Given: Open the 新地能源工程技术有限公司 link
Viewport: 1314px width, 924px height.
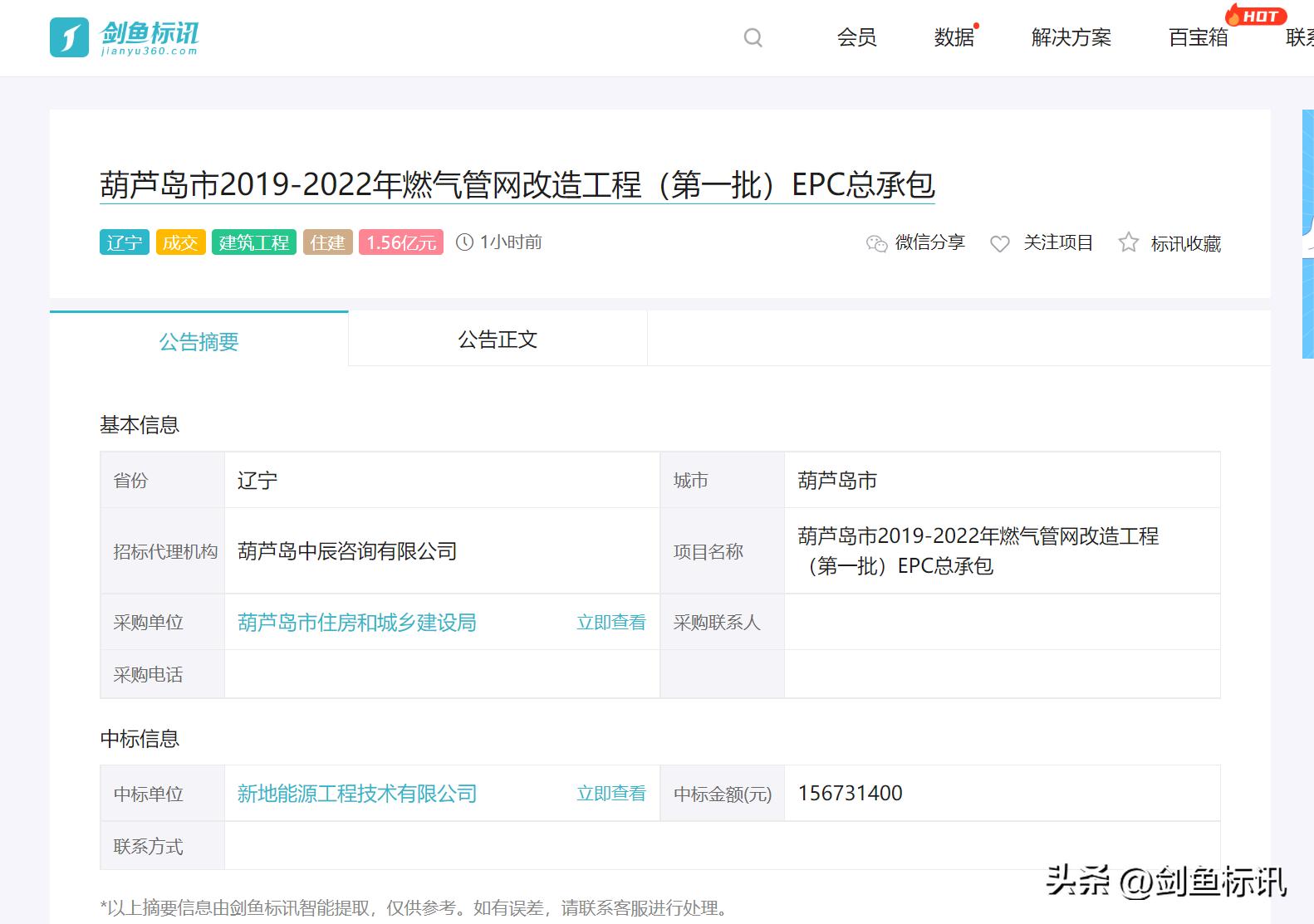Looking at the screenshot, I should 357,794.
